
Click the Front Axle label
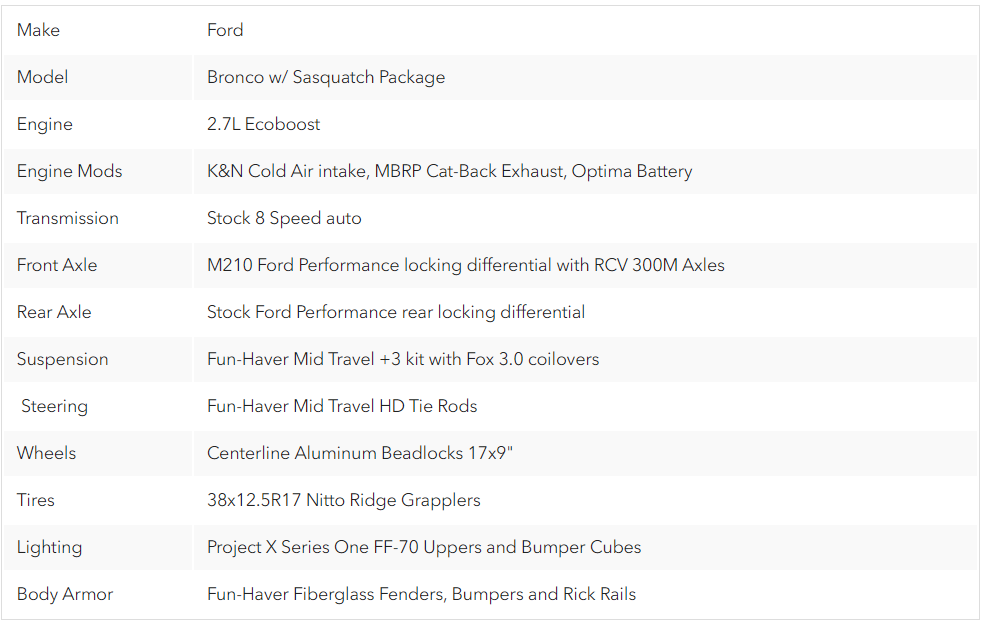pyautogui.click(x=57, y=265)
